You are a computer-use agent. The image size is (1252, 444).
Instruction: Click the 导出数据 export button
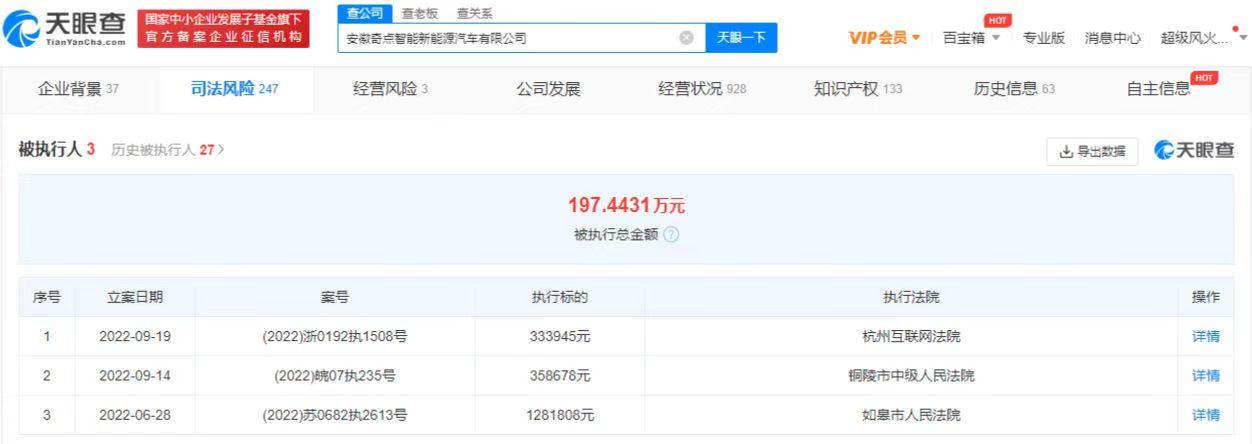[x=1092, y=152]
